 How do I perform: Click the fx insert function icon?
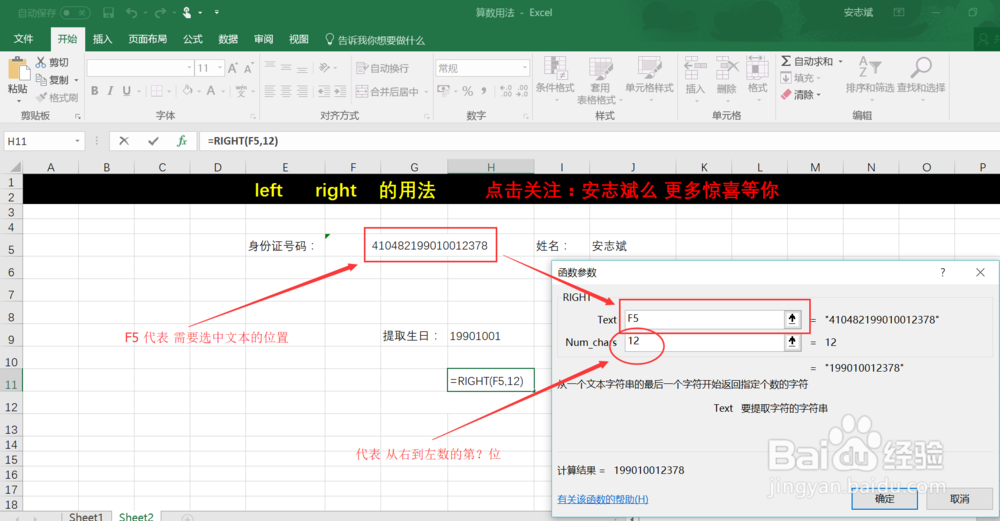pos(182,141)
